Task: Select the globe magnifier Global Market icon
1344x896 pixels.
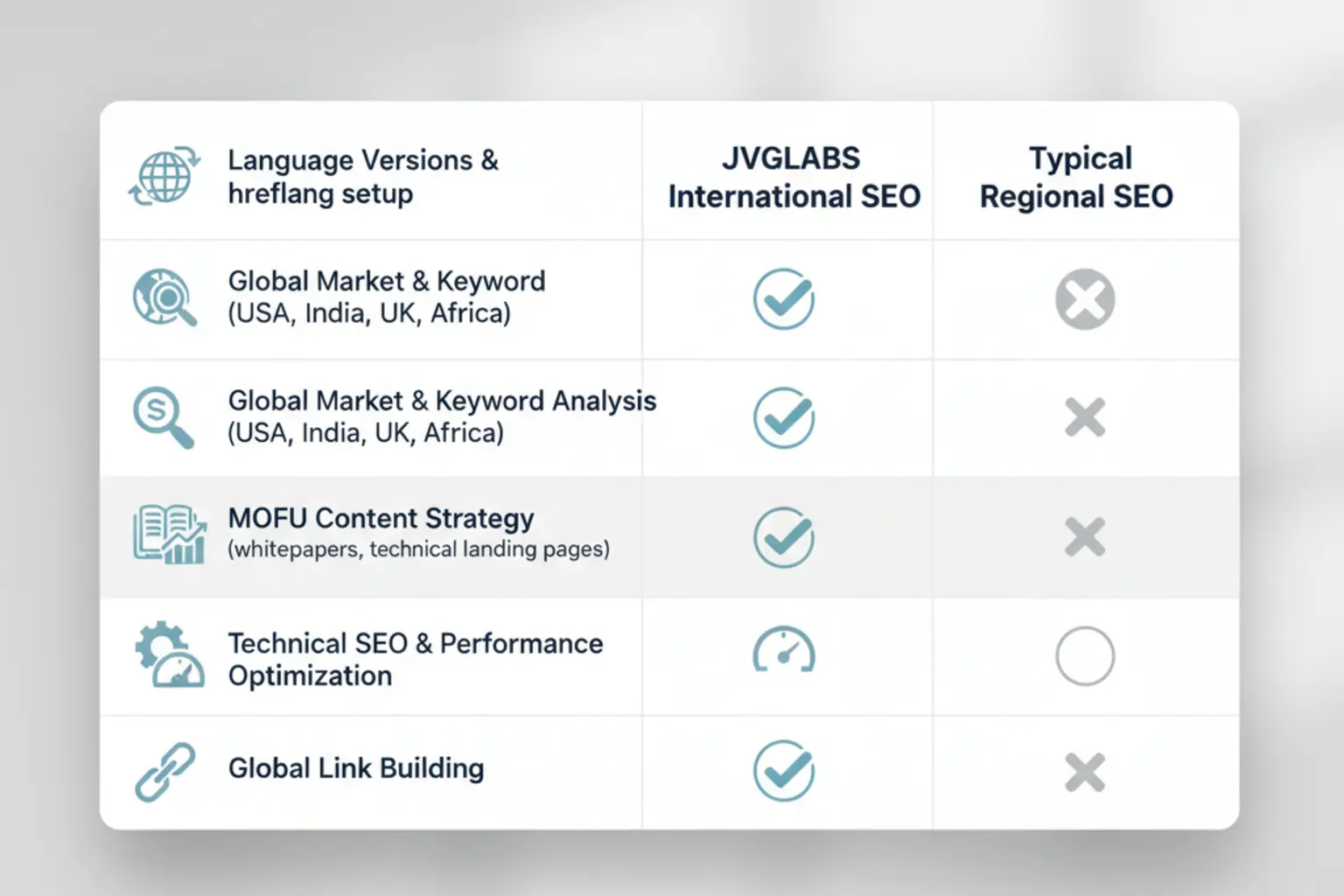Action: 164,297
